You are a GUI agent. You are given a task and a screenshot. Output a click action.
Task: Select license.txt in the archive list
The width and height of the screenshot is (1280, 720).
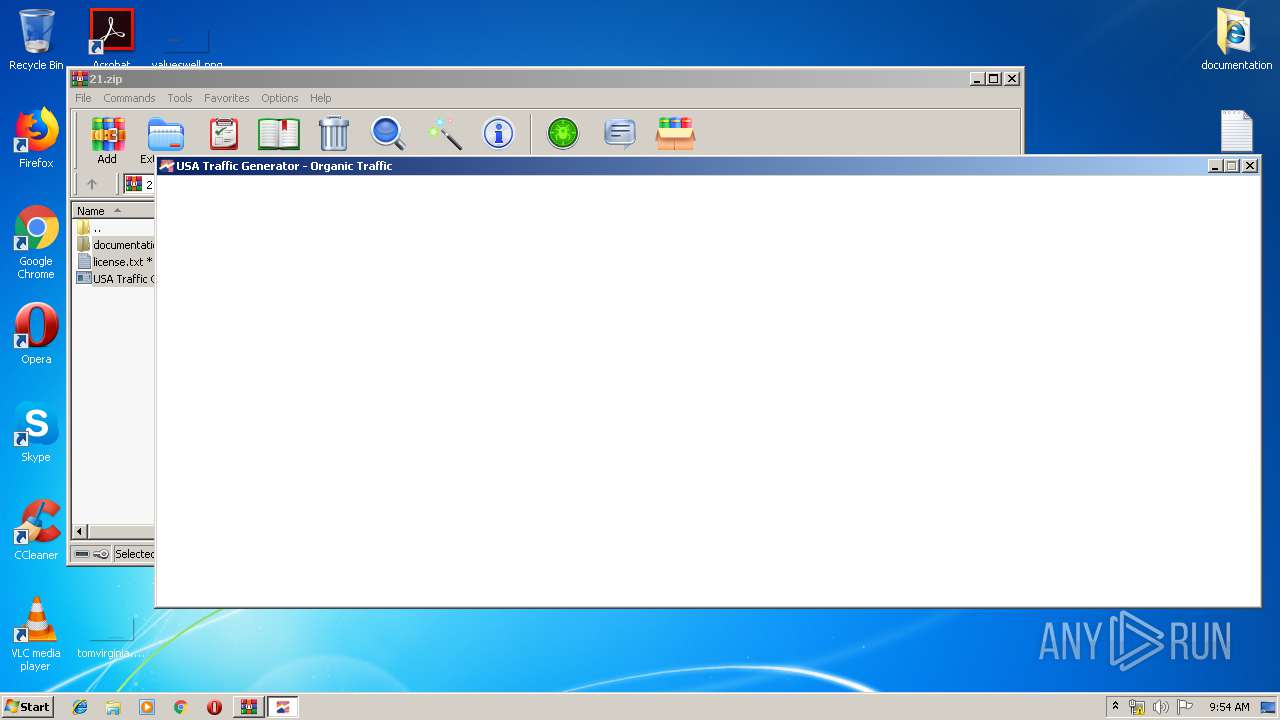point(114,262)
